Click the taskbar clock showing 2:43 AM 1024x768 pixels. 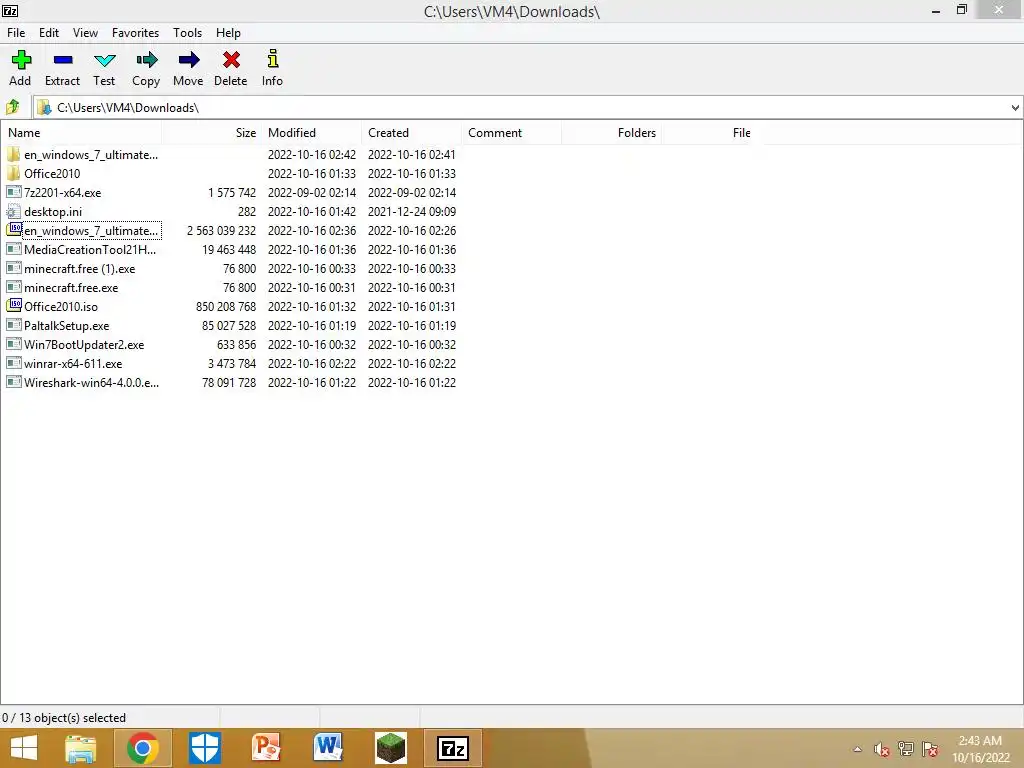click(980, 741)
